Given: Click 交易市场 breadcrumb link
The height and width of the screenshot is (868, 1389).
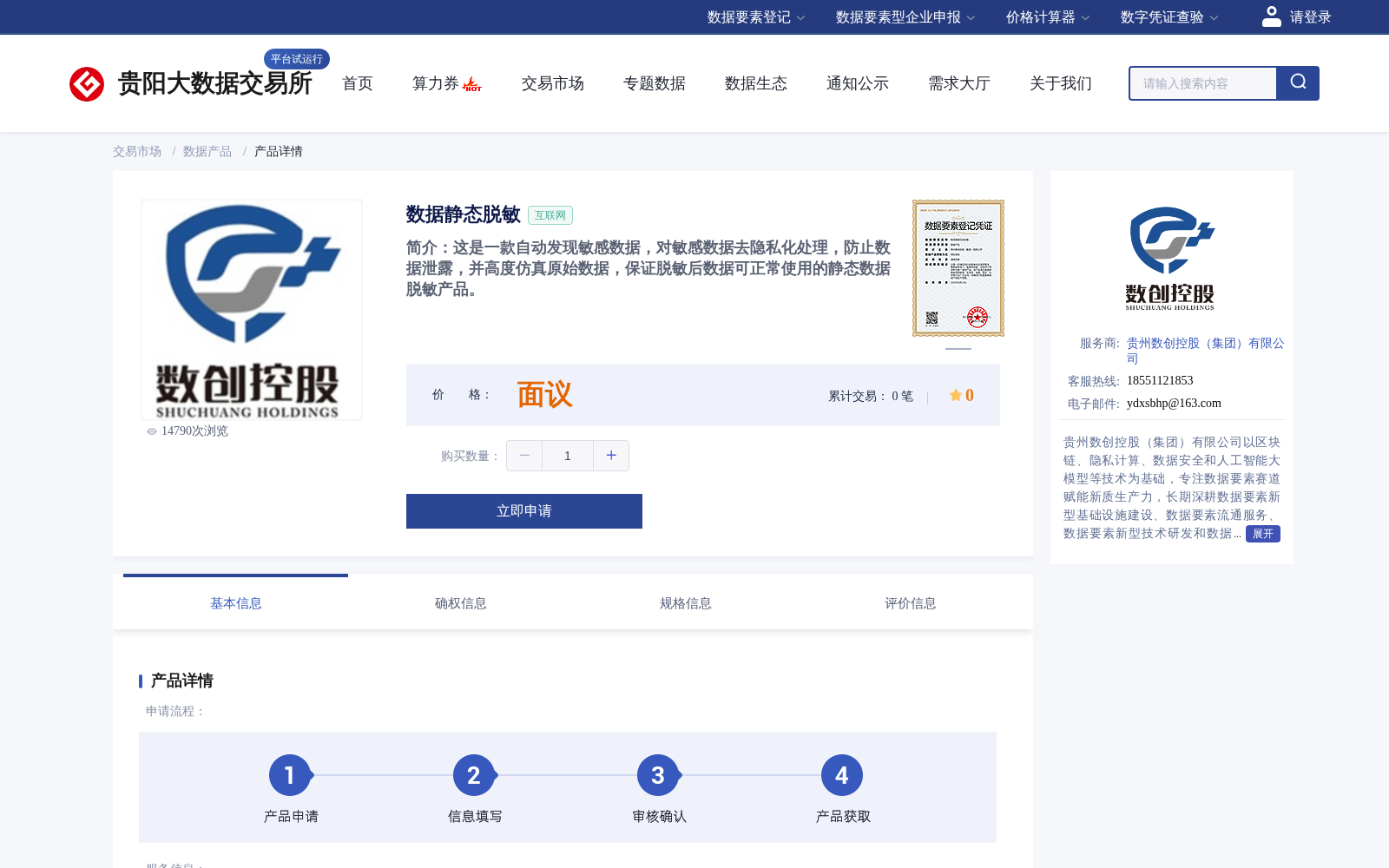Looking at the screenshot, I should pos(137,151).
